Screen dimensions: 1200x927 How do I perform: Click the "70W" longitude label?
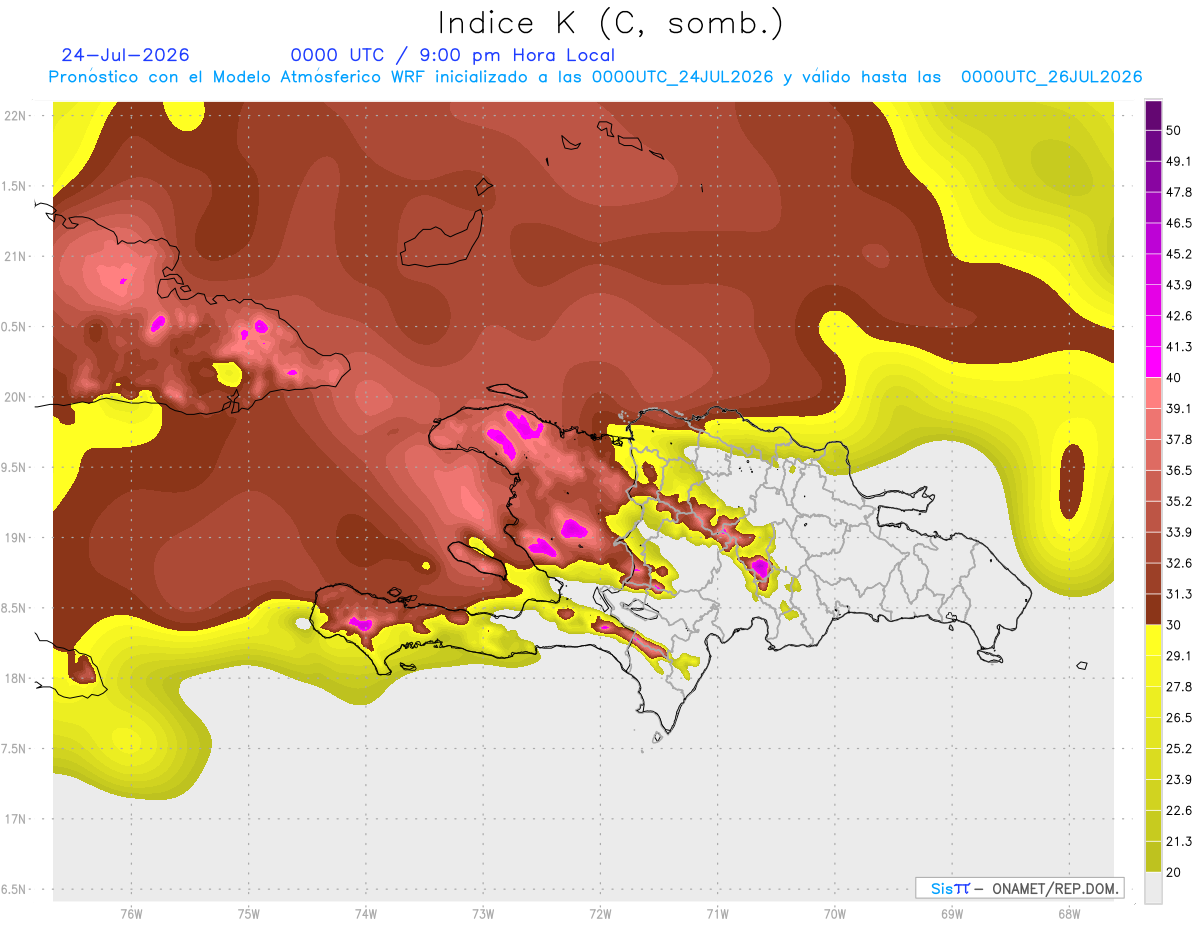coord(835,913)
